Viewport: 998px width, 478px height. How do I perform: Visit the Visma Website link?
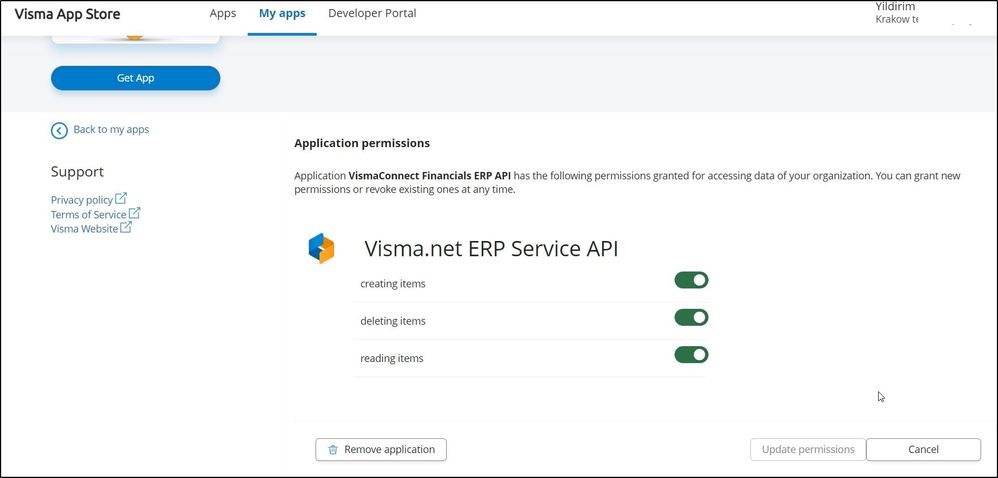click(85, 228)
